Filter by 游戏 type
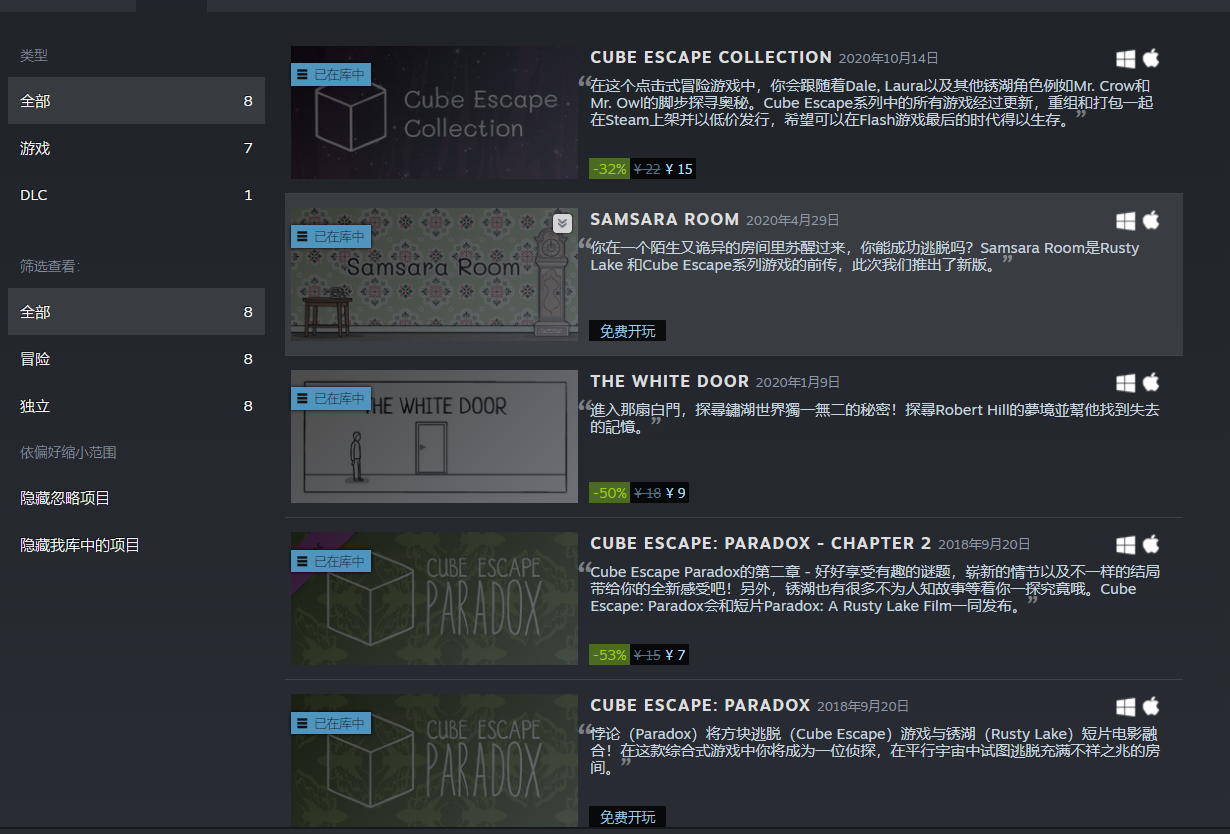The image size is (1230, 834). pos(136,148)
